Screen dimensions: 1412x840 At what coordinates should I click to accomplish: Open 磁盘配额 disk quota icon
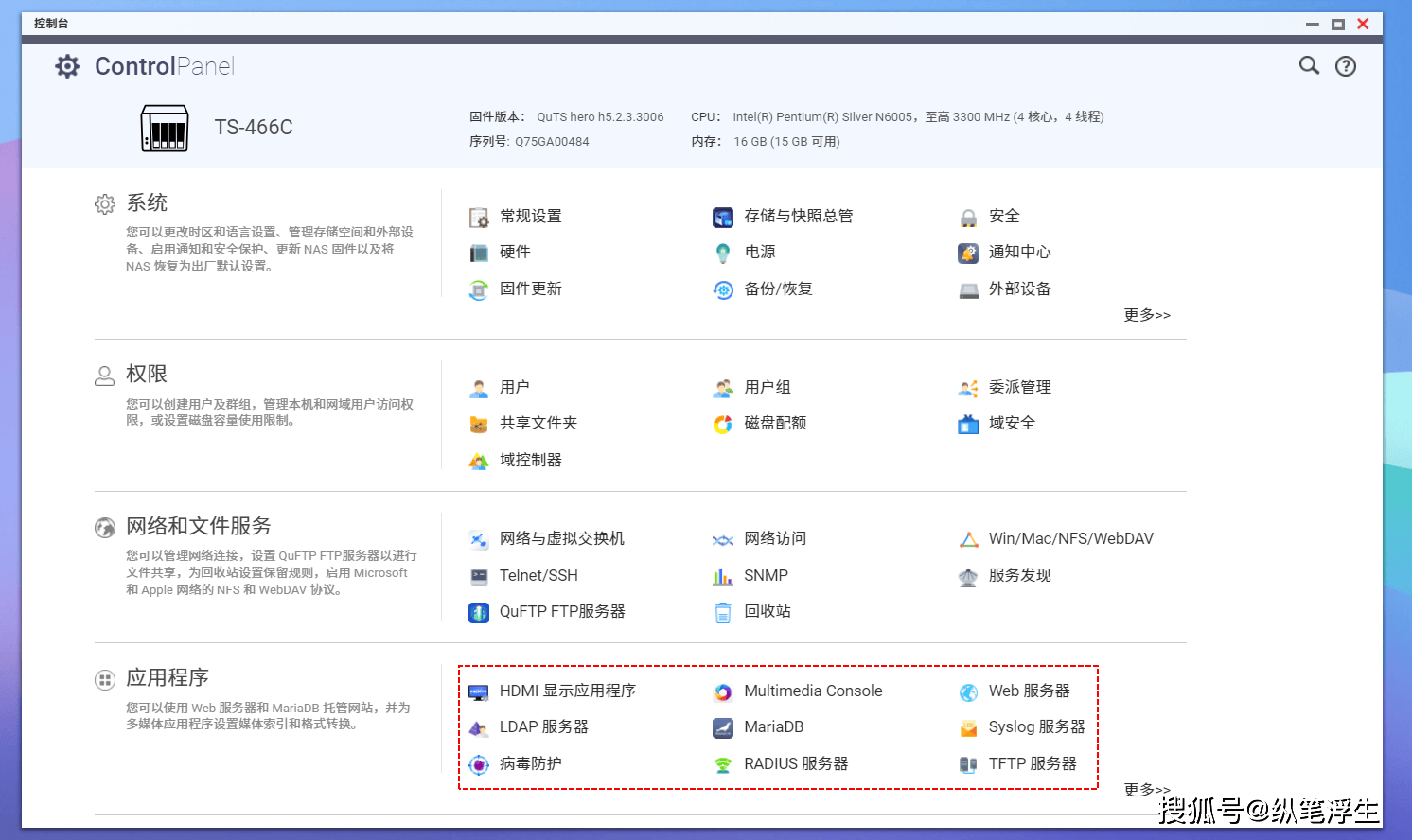[723, 424]
